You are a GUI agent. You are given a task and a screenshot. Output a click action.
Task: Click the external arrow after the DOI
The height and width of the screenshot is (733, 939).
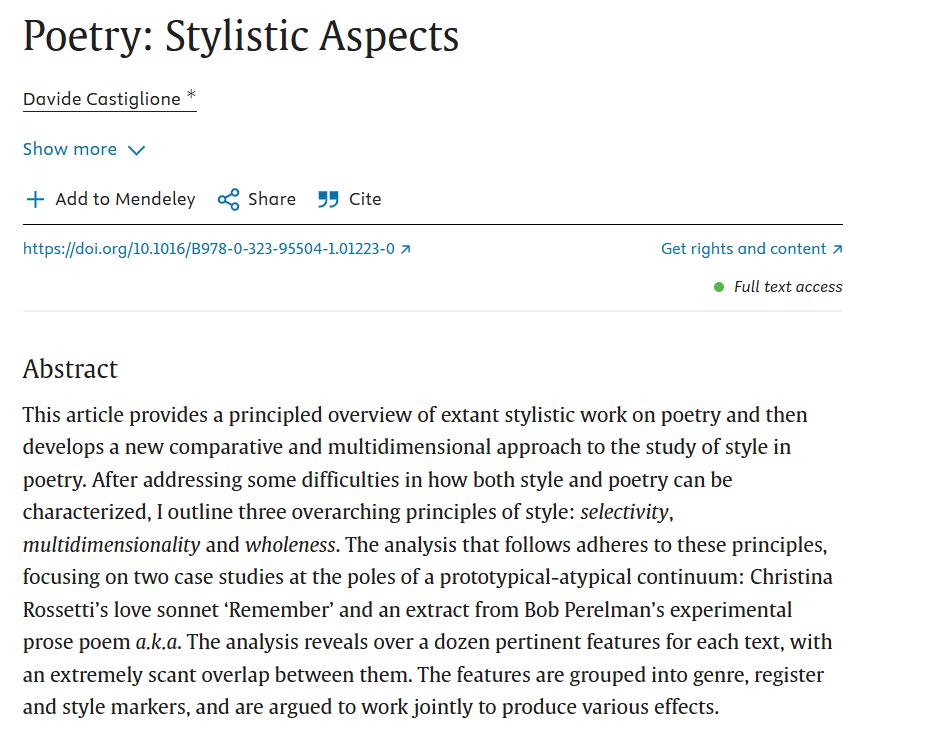point(405,249)
